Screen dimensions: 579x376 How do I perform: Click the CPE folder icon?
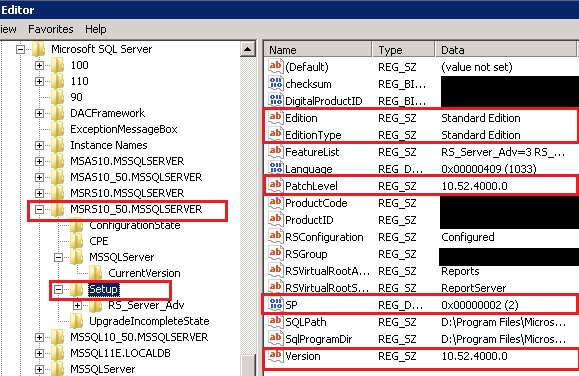coord(76,241)
